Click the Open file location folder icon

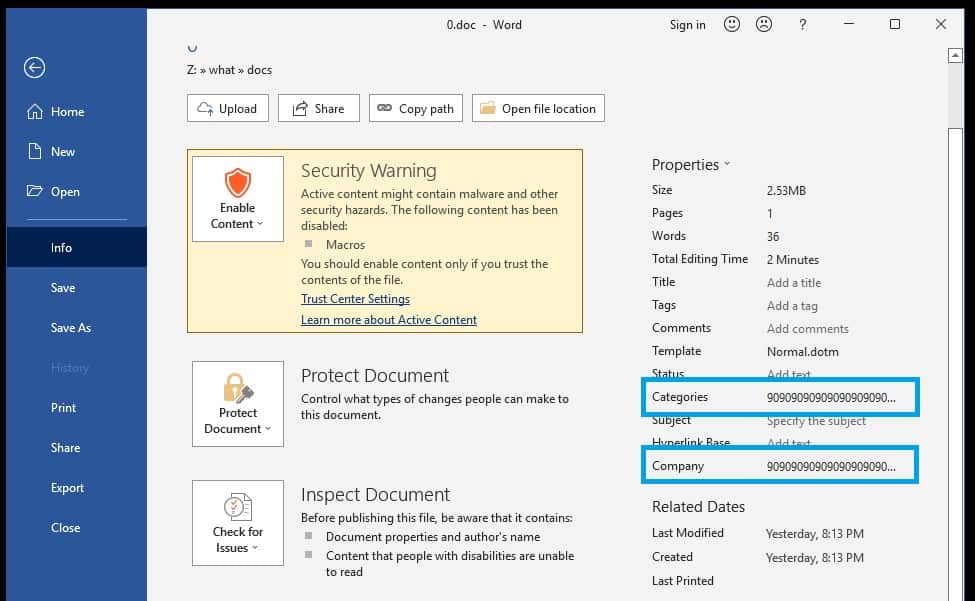click(488, 107)
